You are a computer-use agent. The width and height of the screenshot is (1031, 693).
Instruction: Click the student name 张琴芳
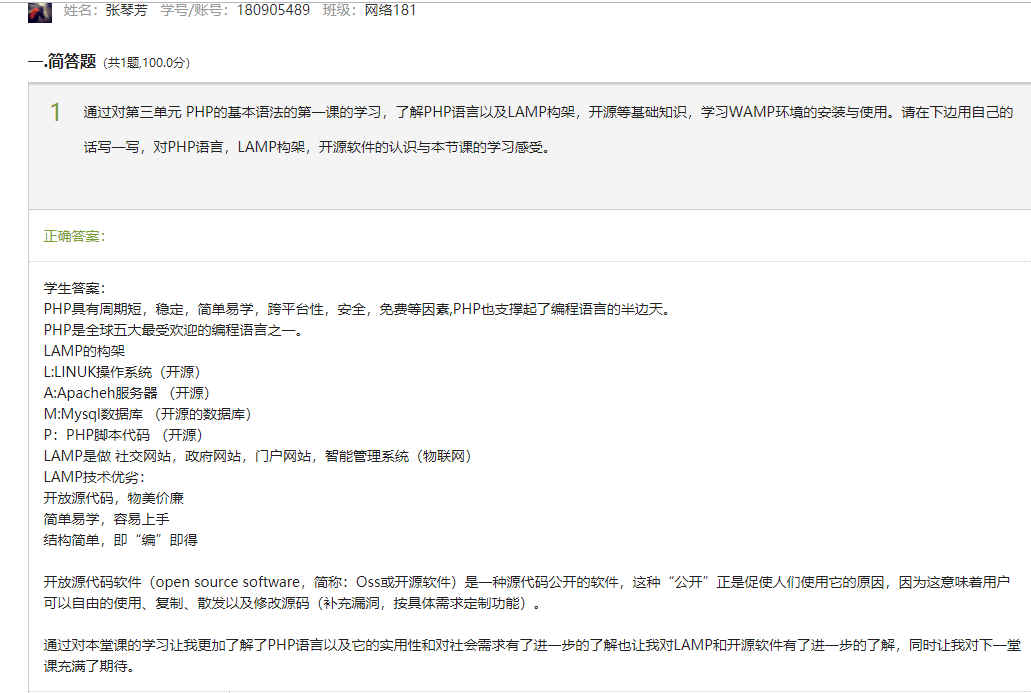127,11
